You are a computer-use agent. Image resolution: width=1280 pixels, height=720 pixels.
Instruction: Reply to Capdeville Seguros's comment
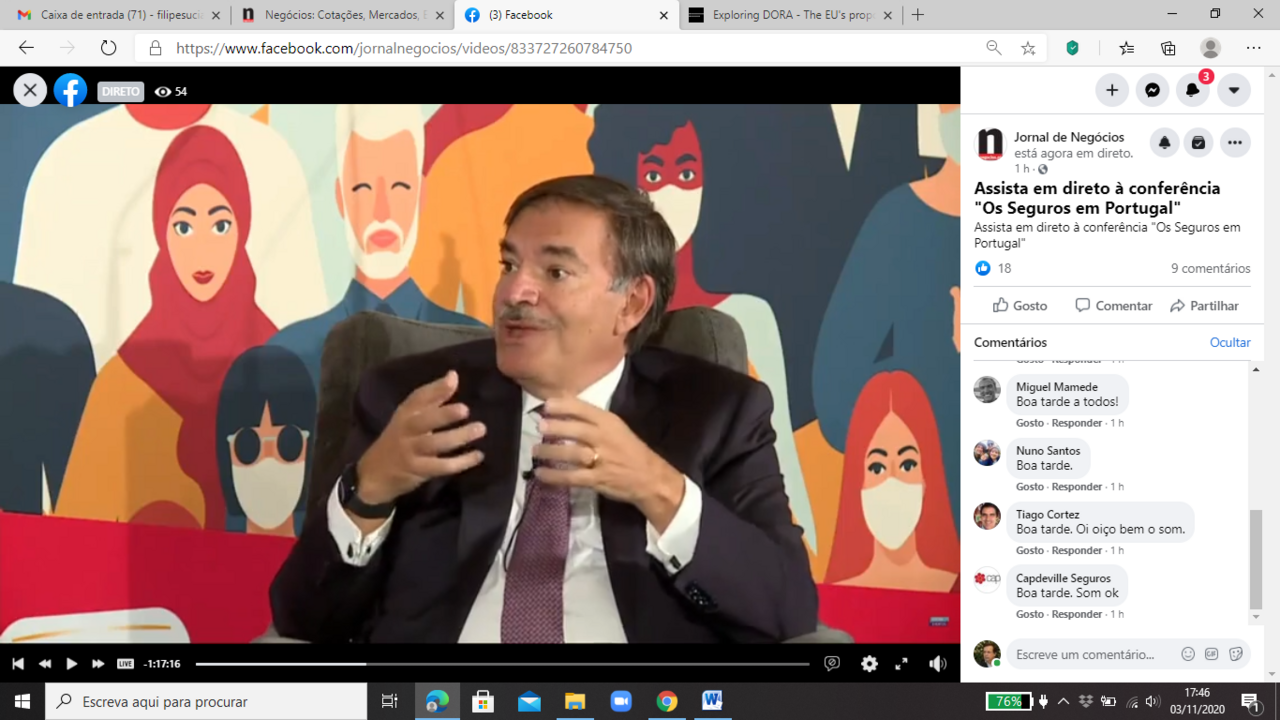[1077, 614]
